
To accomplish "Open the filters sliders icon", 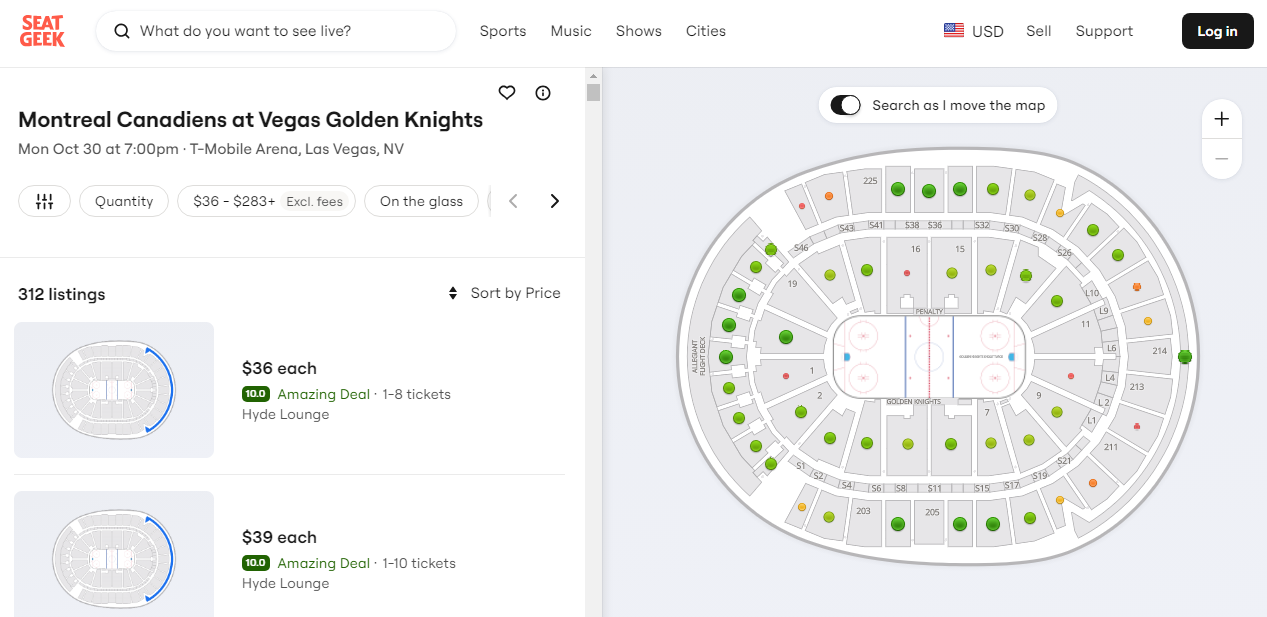I will tap(44, 201).
